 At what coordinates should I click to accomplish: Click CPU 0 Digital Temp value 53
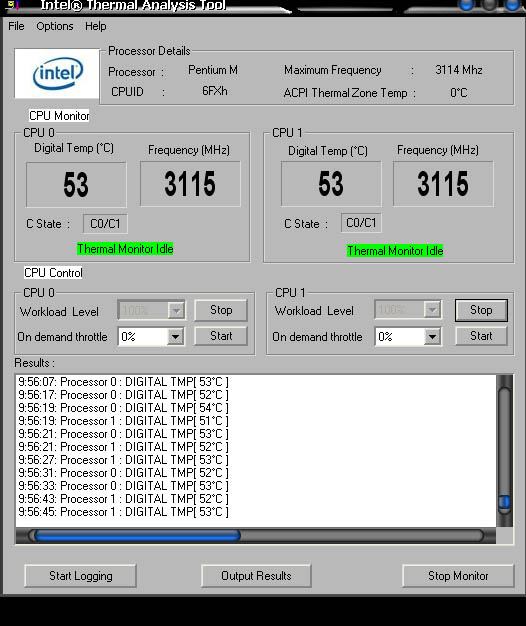point(76,185)
